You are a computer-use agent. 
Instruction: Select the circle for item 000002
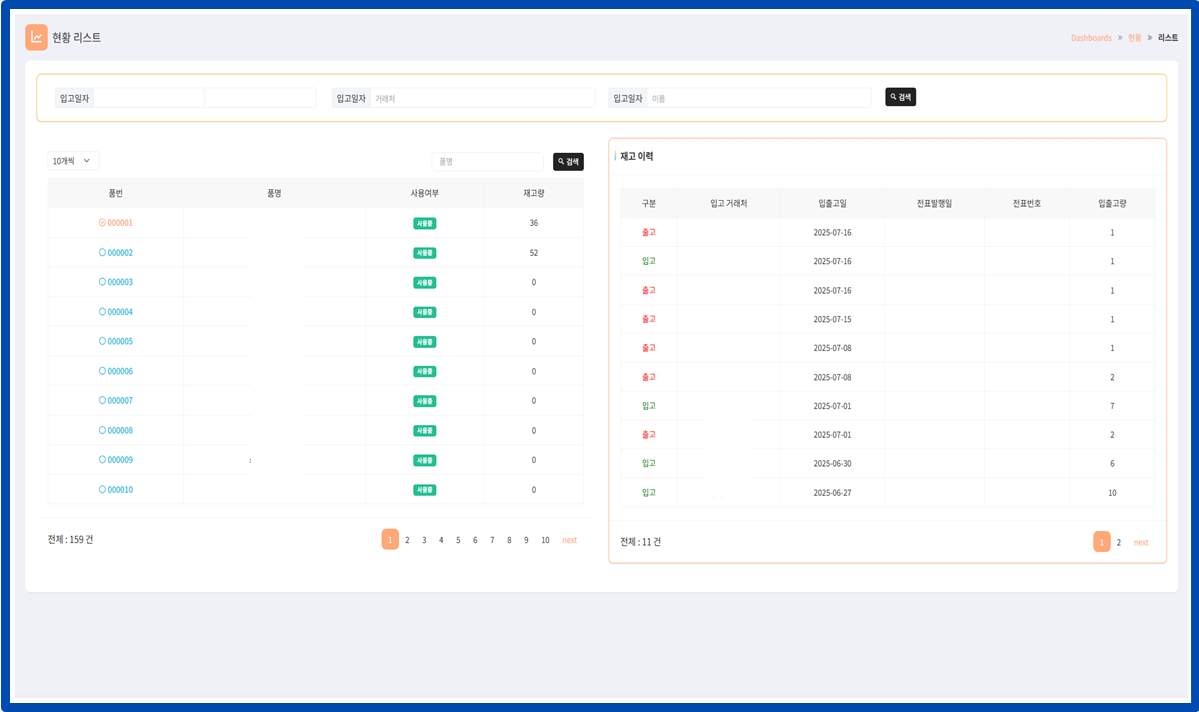(x=102, y=253)
